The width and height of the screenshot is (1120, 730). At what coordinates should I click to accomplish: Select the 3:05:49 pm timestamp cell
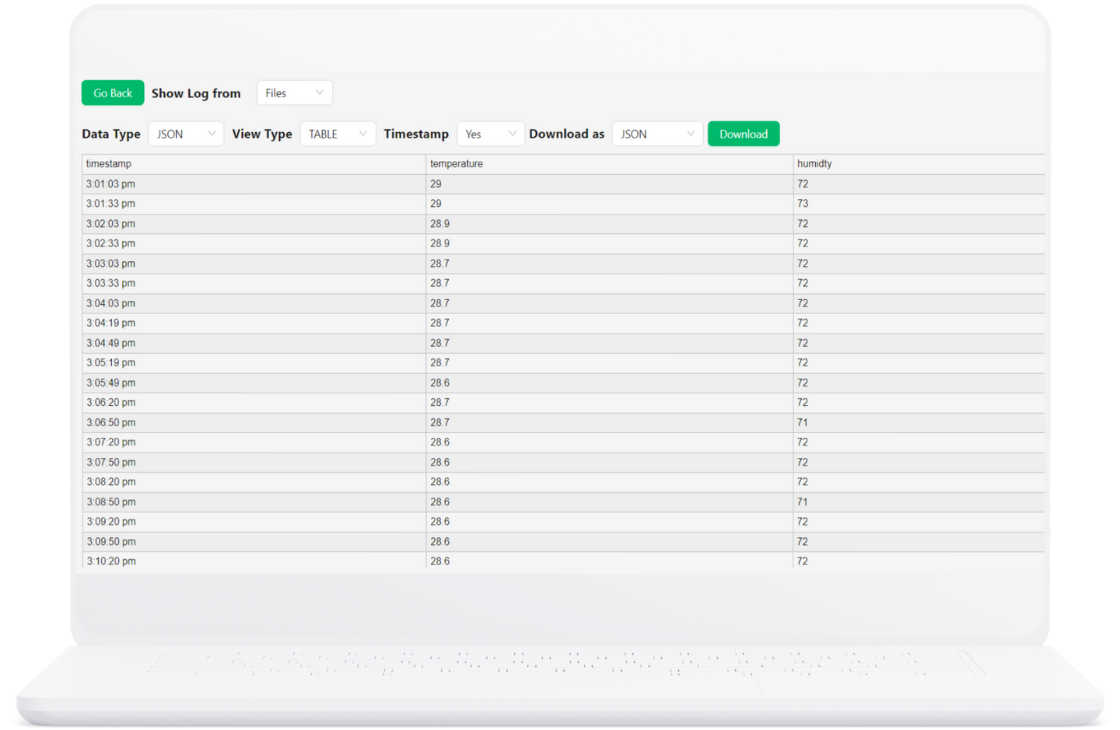254,383
